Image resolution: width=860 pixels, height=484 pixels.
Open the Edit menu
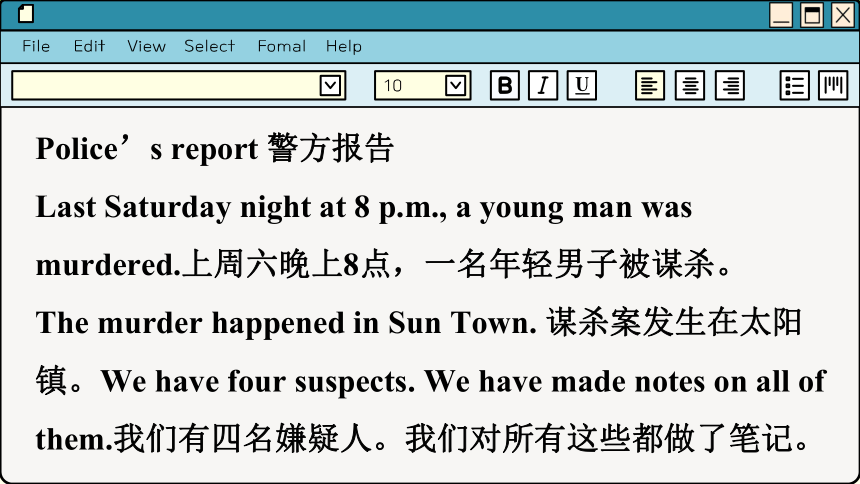[89, 46]
